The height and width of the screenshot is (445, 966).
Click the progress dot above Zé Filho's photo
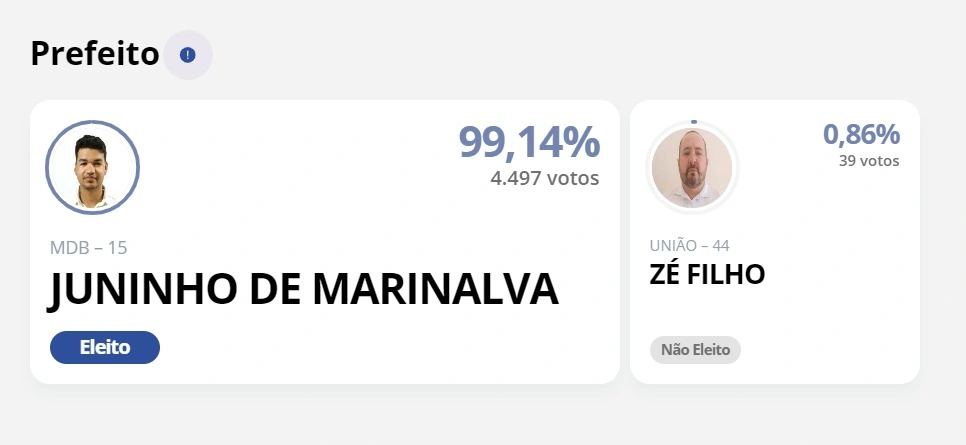693,122
